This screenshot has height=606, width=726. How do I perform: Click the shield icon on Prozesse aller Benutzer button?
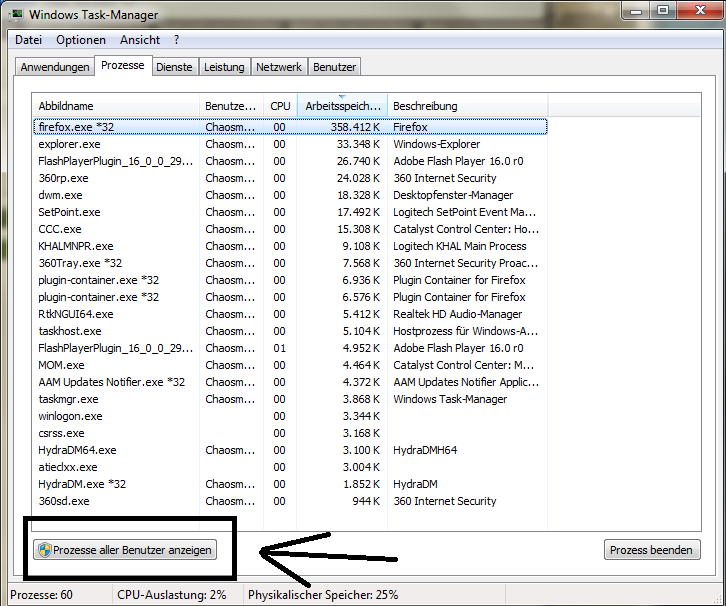(x=44, y=550)
